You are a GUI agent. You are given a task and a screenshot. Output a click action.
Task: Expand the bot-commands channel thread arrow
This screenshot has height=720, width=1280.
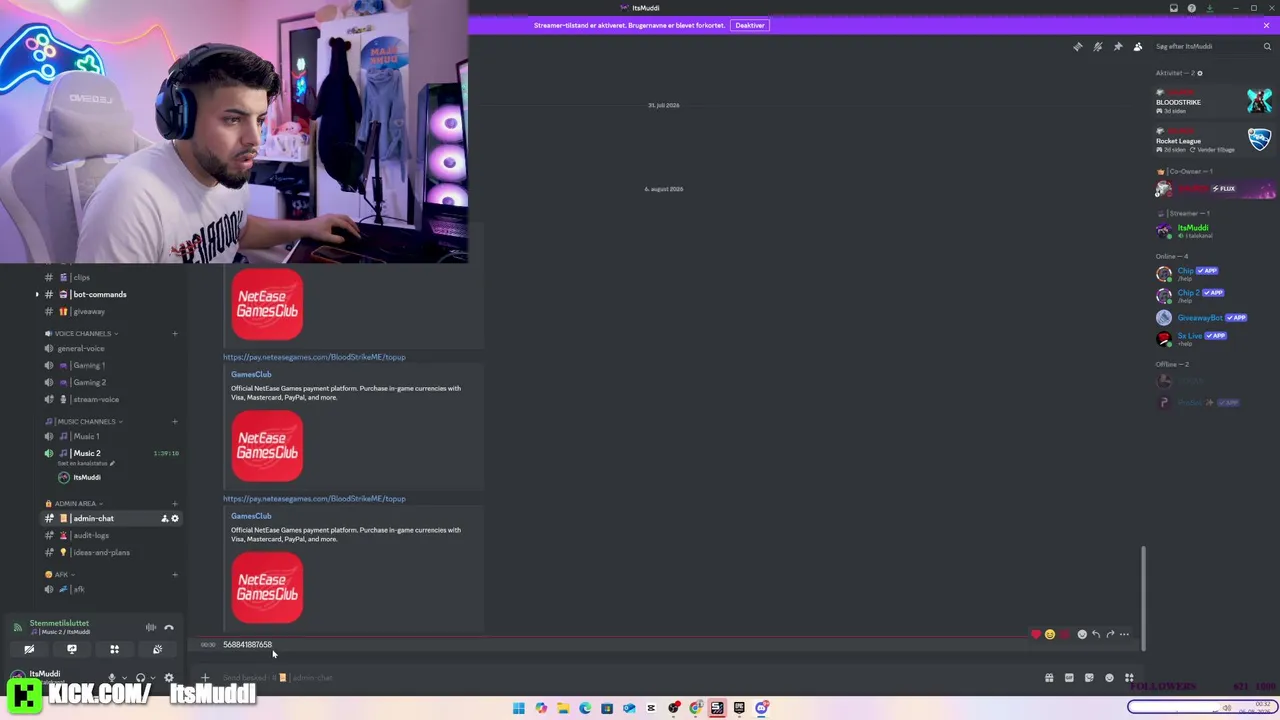coord(38,294)
